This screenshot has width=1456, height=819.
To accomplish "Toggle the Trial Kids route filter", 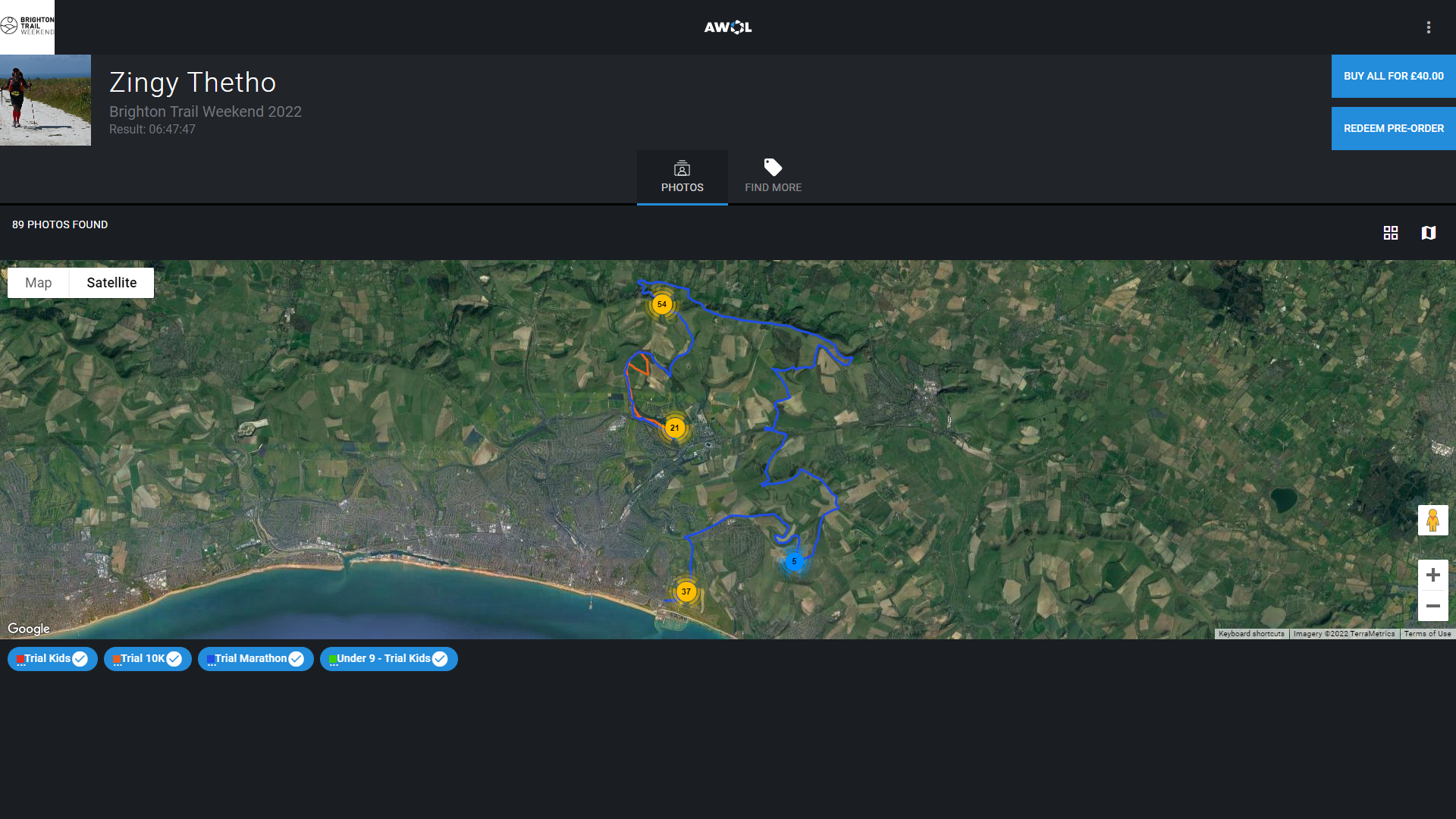I will [52, 659].
